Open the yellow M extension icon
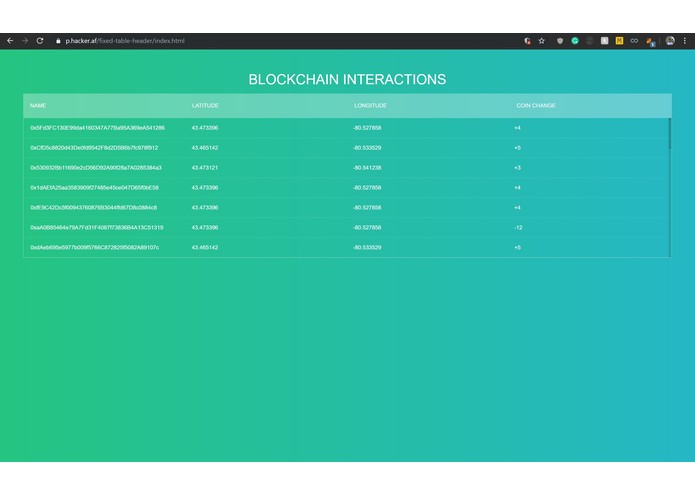 pos(619,41)
